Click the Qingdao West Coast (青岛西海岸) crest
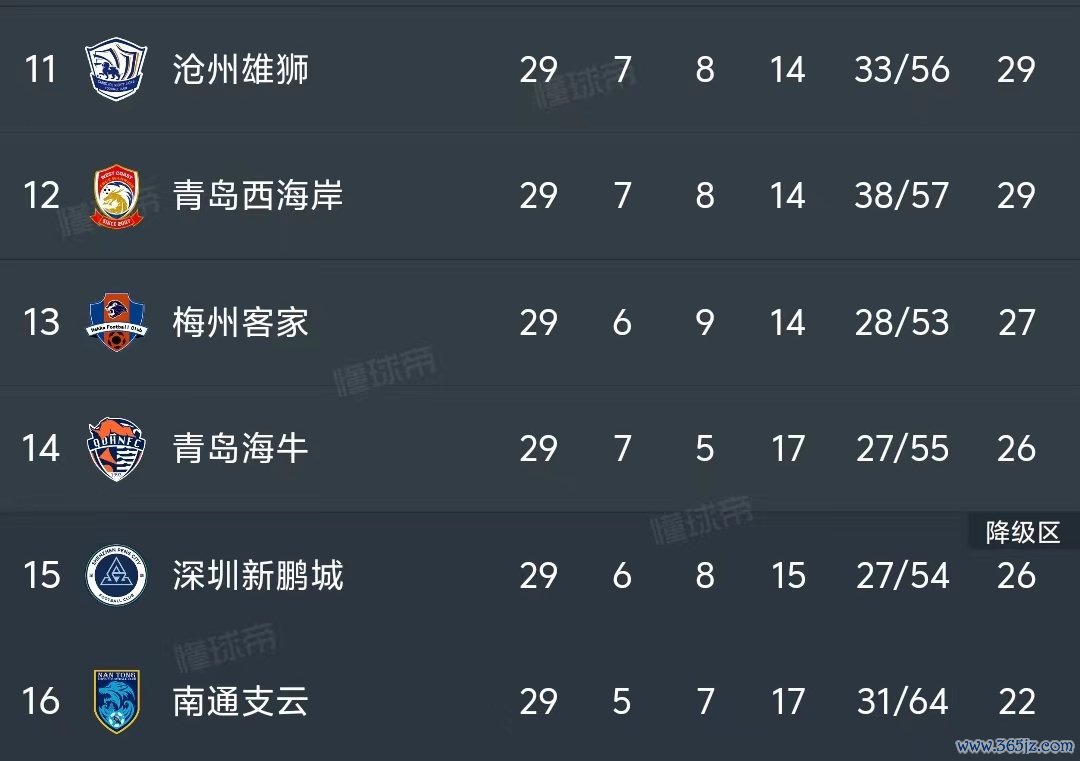The height and width of the screenshot is (761, 1080). click(x=116, y=196)
